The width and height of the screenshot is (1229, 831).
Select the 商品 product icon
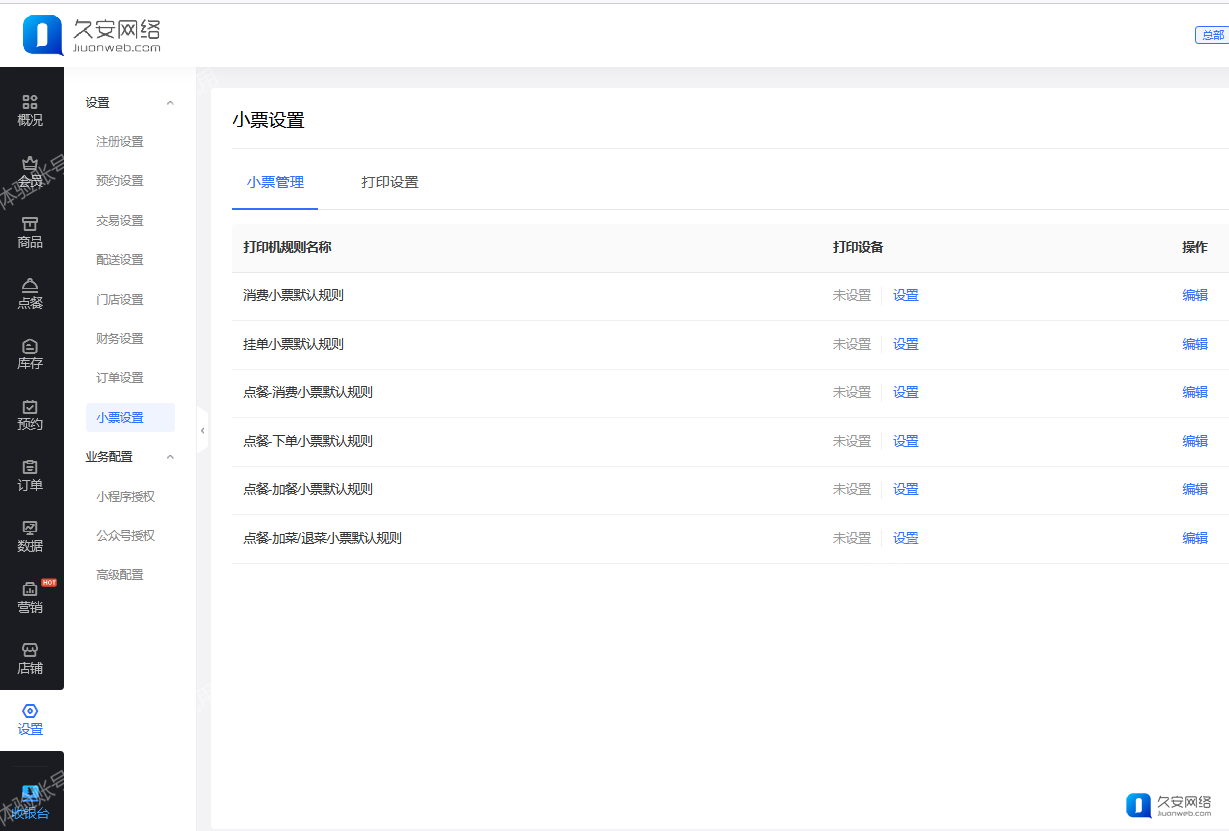click(x=30, y=224)
